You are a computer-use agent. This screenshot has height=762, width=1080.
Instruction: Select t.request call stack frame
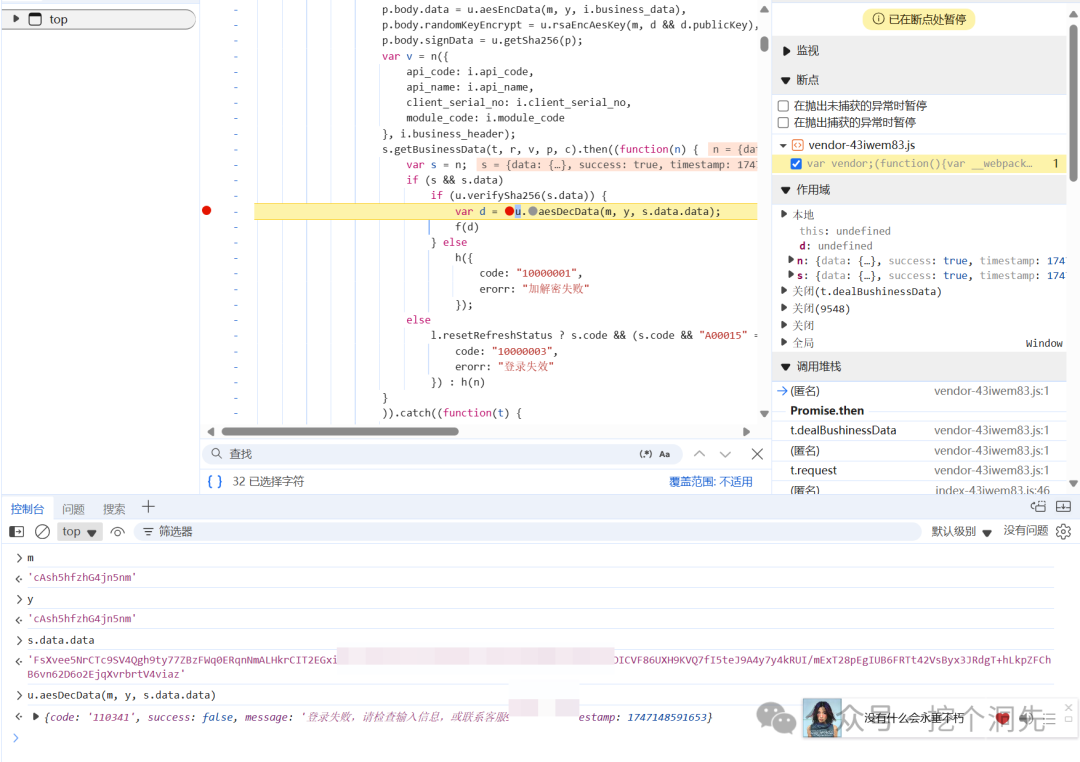point(920,471)
